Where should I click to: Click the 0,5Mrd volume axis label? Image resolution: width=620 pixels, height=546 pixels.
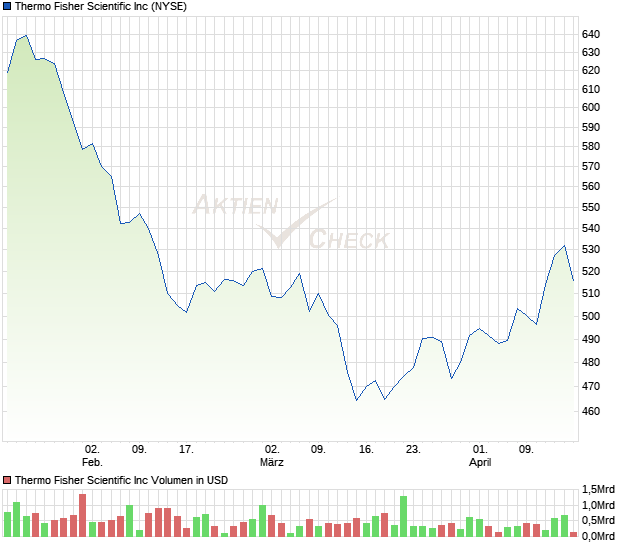coord(598,520)
